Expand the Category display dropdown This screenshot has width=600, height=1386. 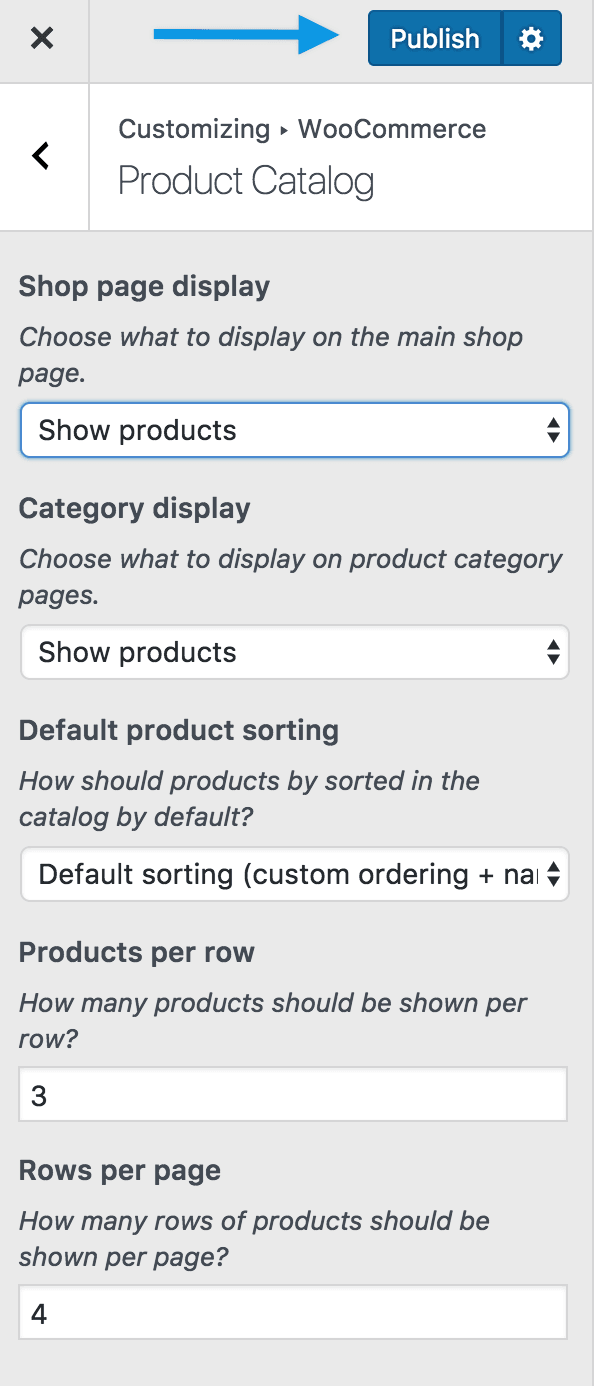click(x=295, y=653)
